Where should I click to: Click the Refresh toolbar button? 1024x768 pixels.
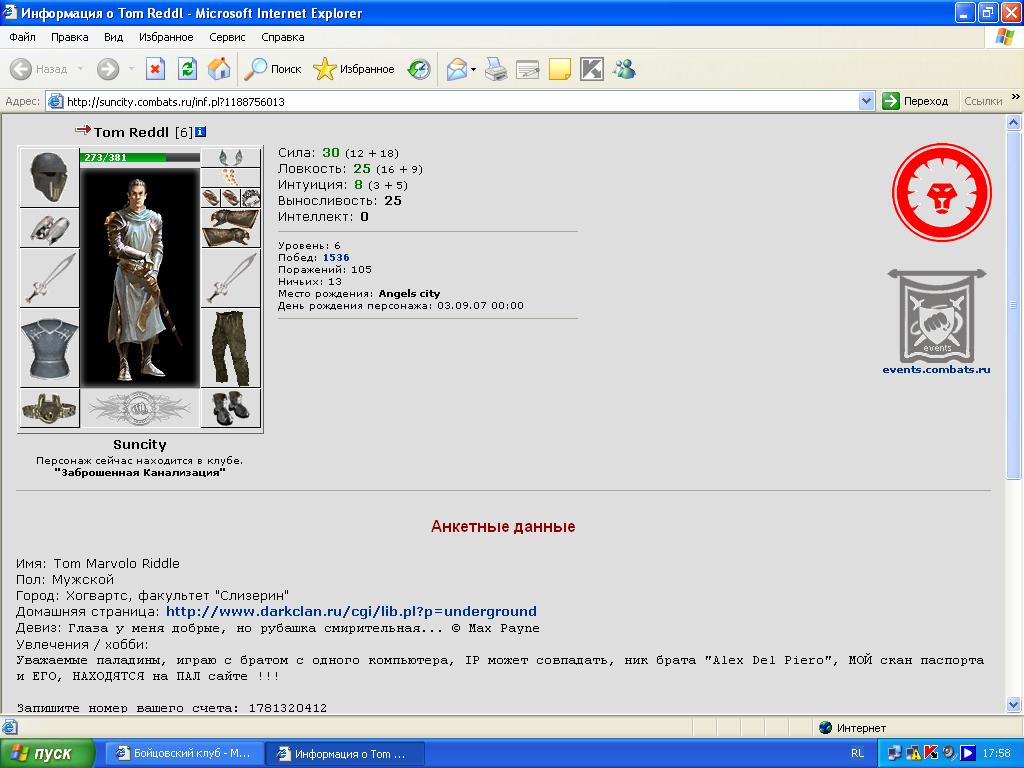coord(187,69)
